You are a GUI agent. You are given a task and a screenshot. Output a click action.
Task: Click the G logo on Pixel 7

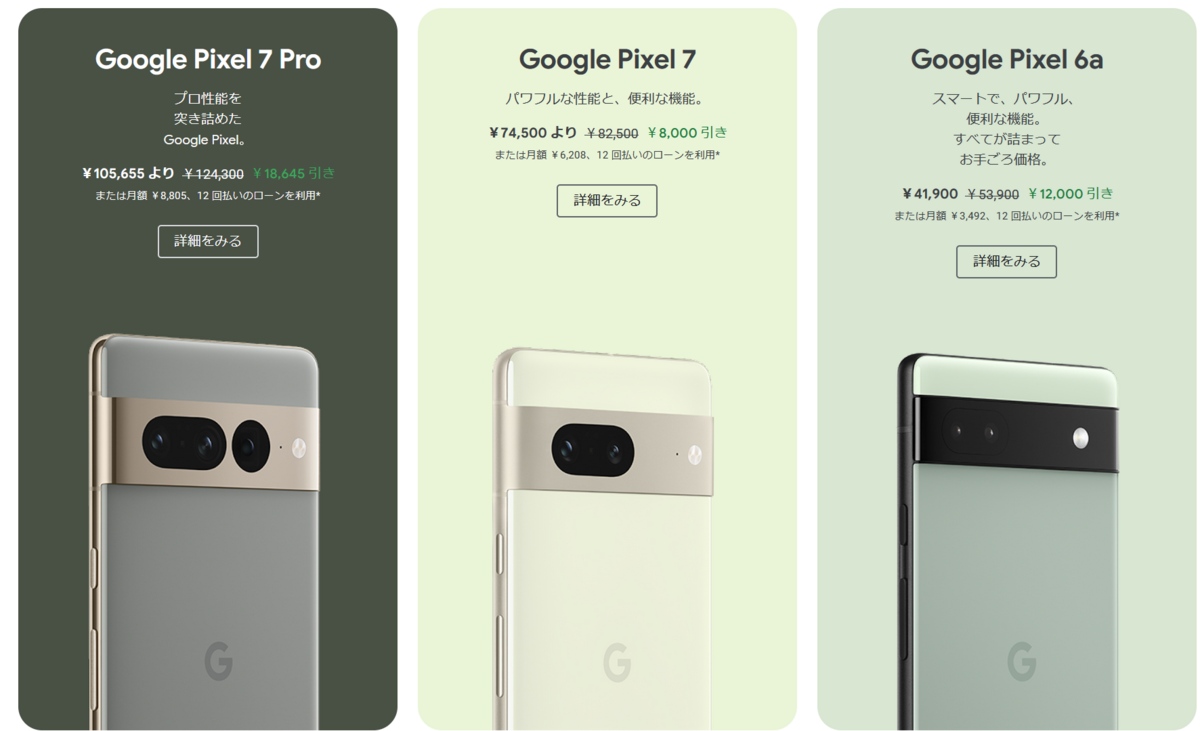[617, 662]
